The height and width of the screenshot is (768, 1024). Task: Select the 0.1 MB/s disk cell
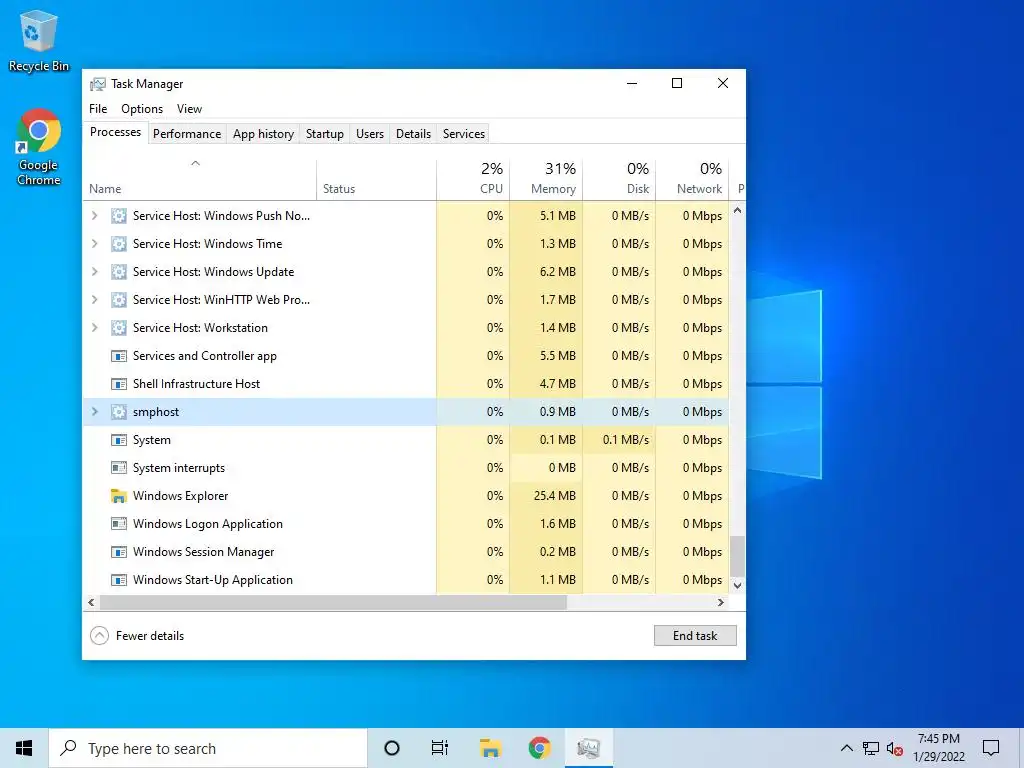tap(619, 440)
